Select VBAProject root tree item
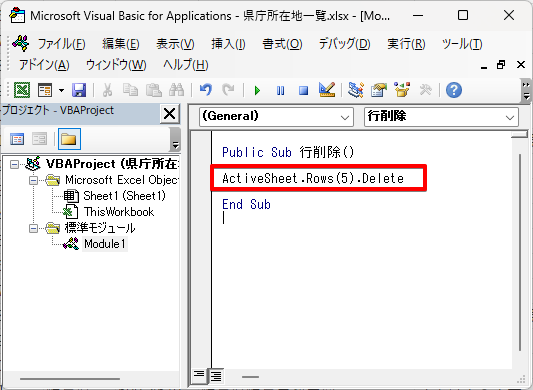The width and height of the screenshot is (533, 390). pos(112,164)
